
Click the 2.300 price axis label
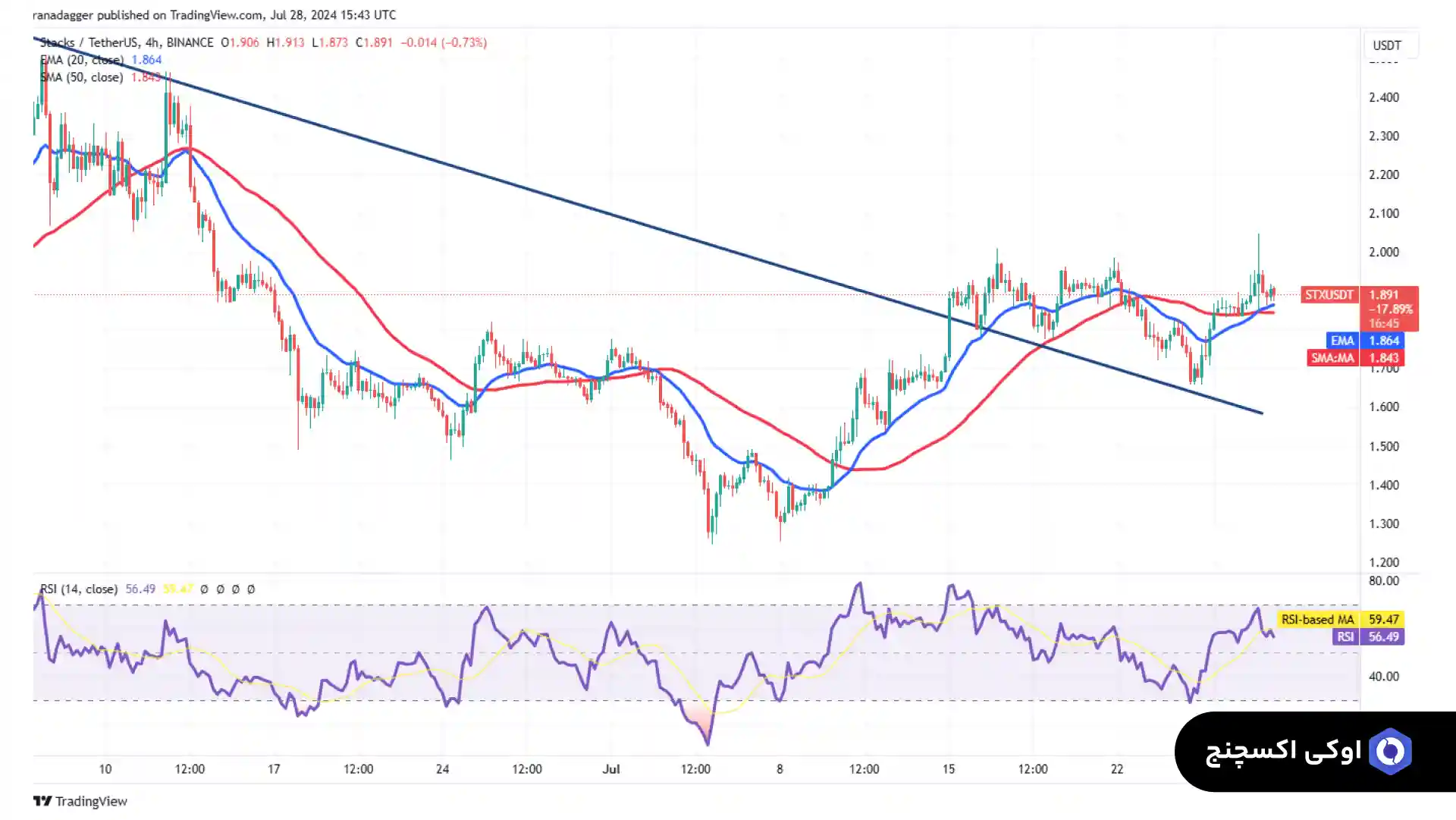click(1384, 136)
